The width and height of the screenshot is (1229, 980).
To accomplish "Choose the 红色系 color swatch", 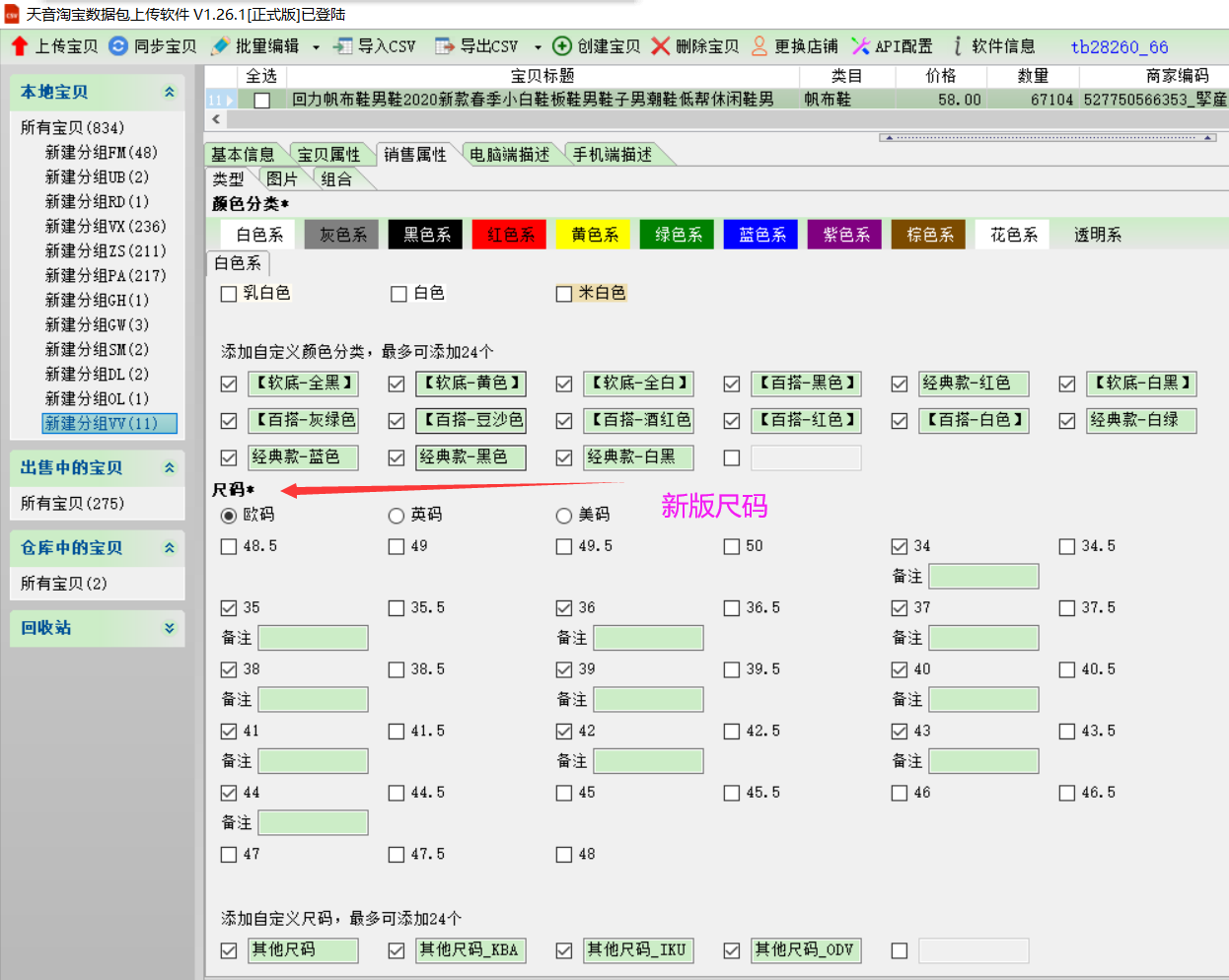I will click(x=510, y=235).
